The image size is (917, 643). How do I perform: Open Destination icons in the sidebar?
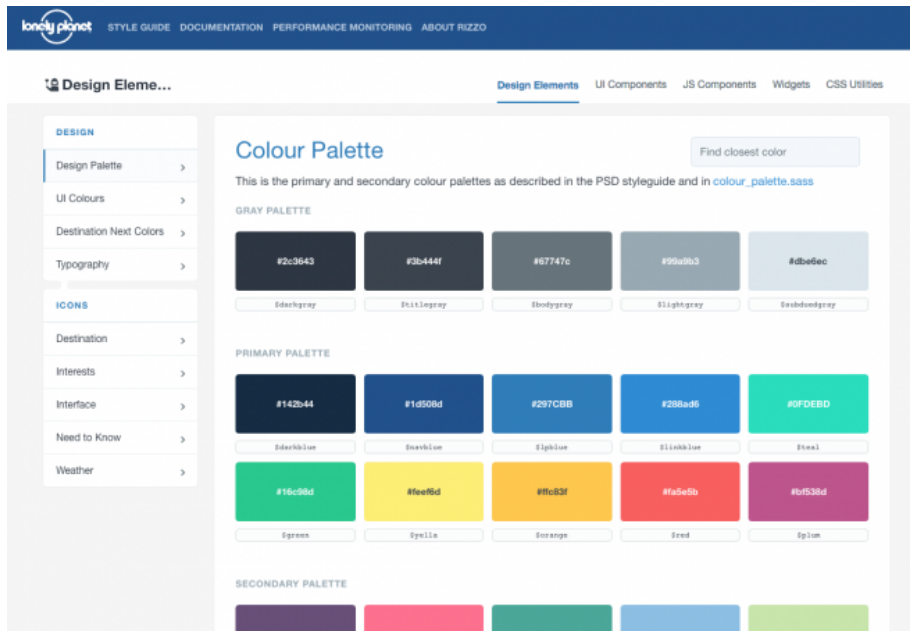pyautogui.click(x=120, y=339)
